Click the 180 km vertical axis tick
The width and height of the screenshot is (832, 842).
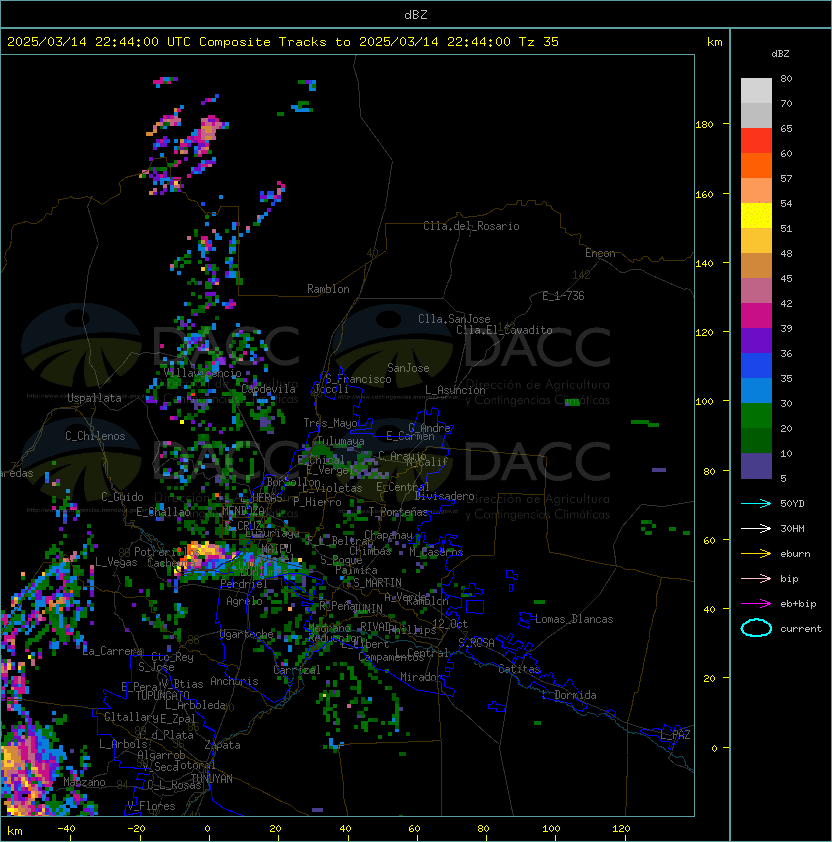pos(704,125)
